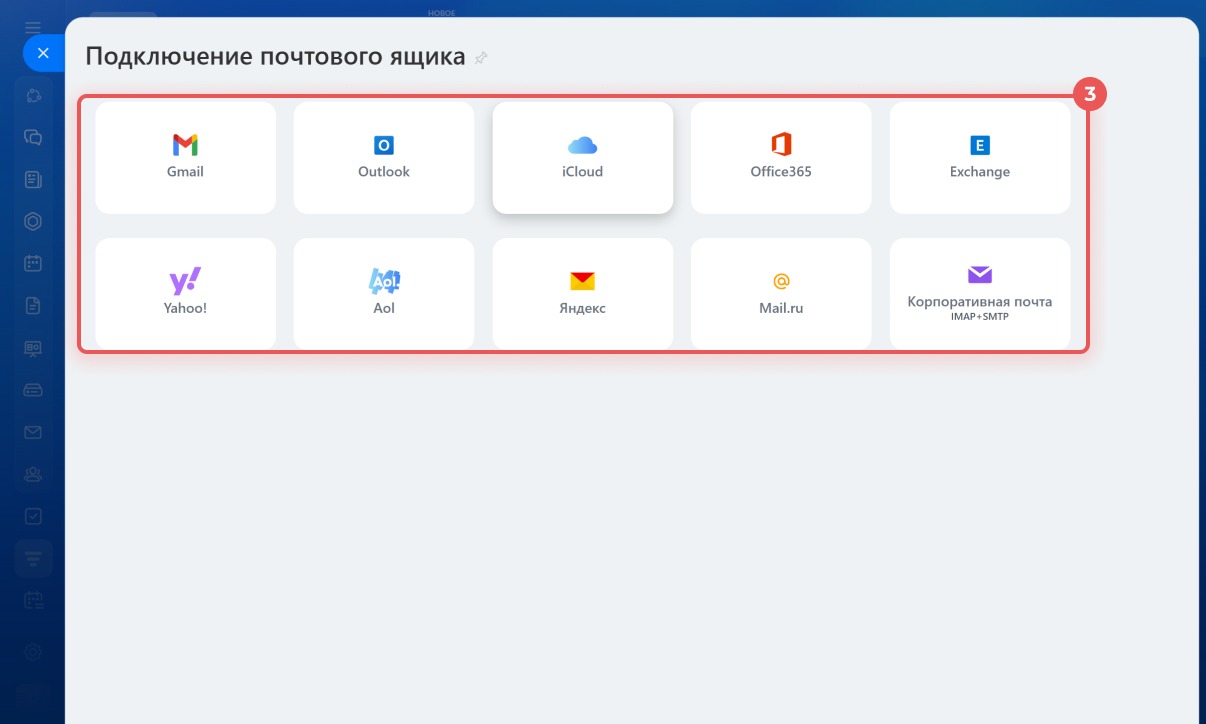Open the calendar sidebar icon
Image resolution: width=1206 pixels, height=724 pixels.
(x=33, y=263)
